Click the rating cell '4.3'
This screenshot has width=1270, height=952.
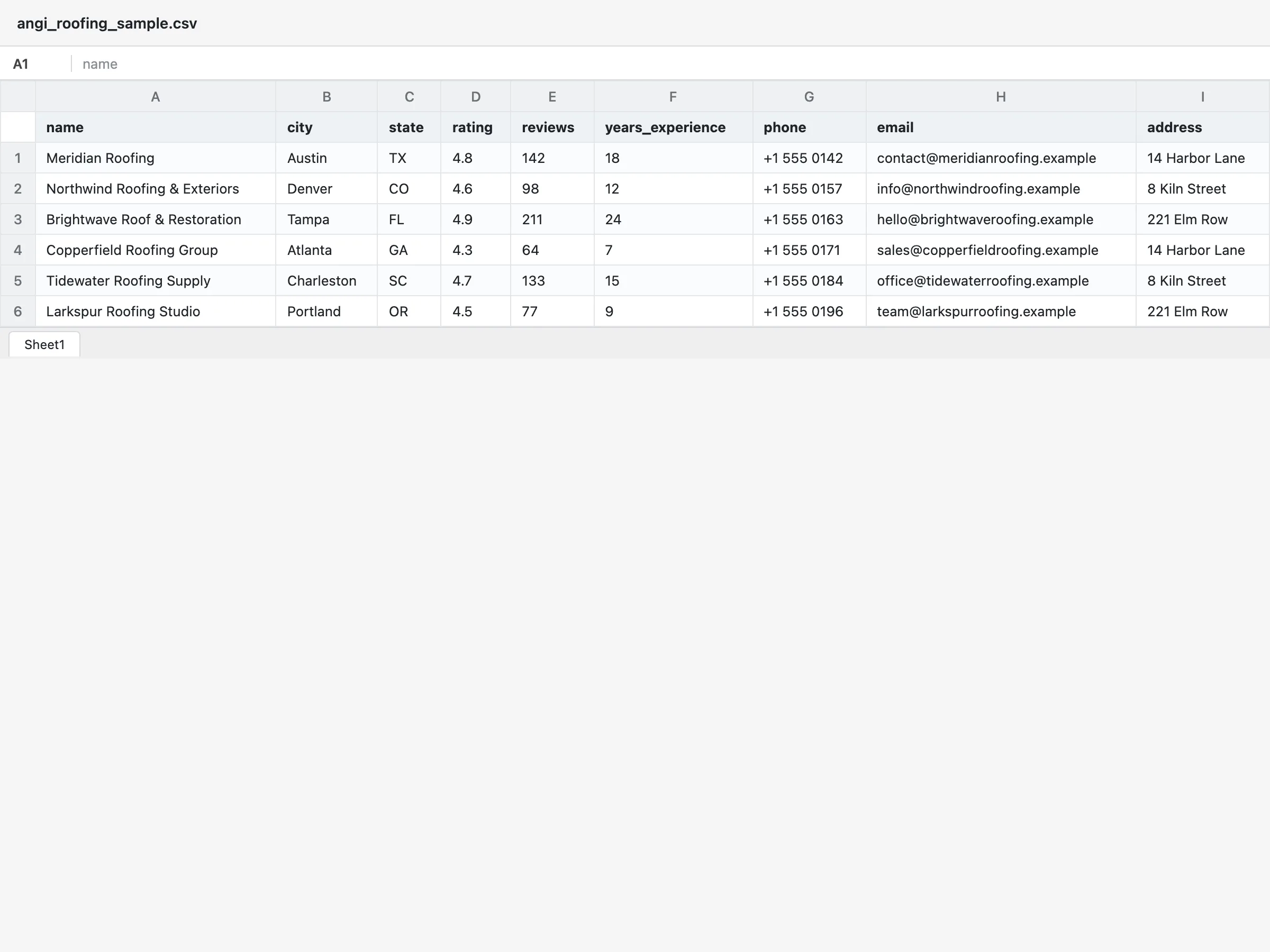[475, 250]
